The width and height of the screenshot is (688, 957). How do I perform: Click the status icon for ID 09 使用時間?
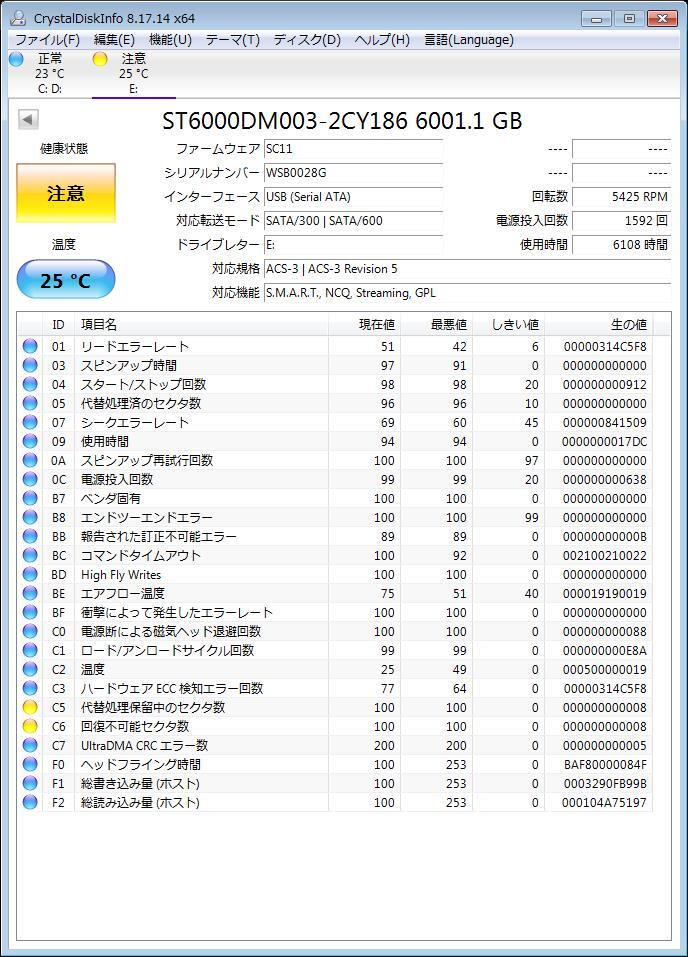[x=30, y=441]
